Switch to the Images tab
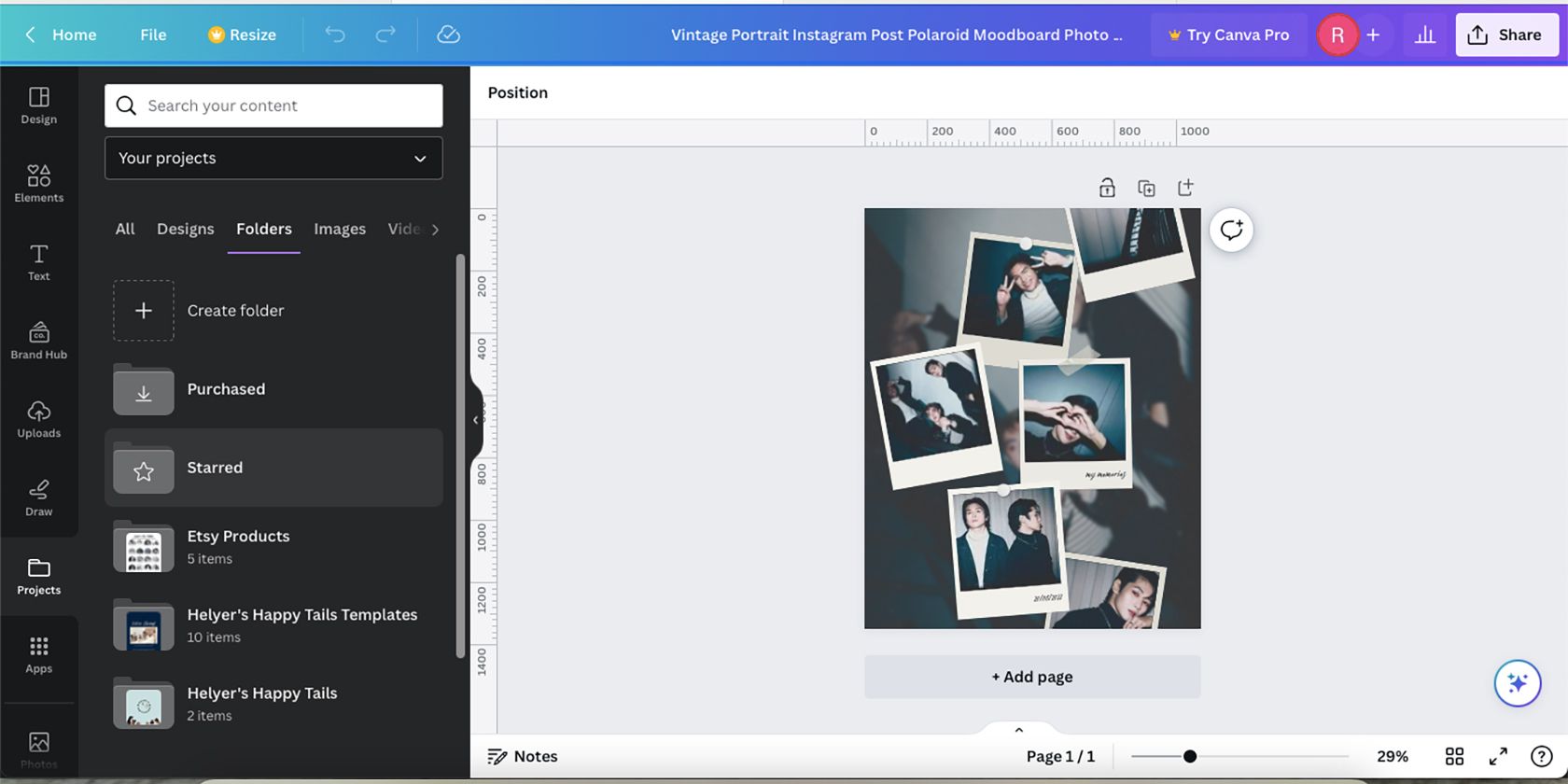 point(340,229)
